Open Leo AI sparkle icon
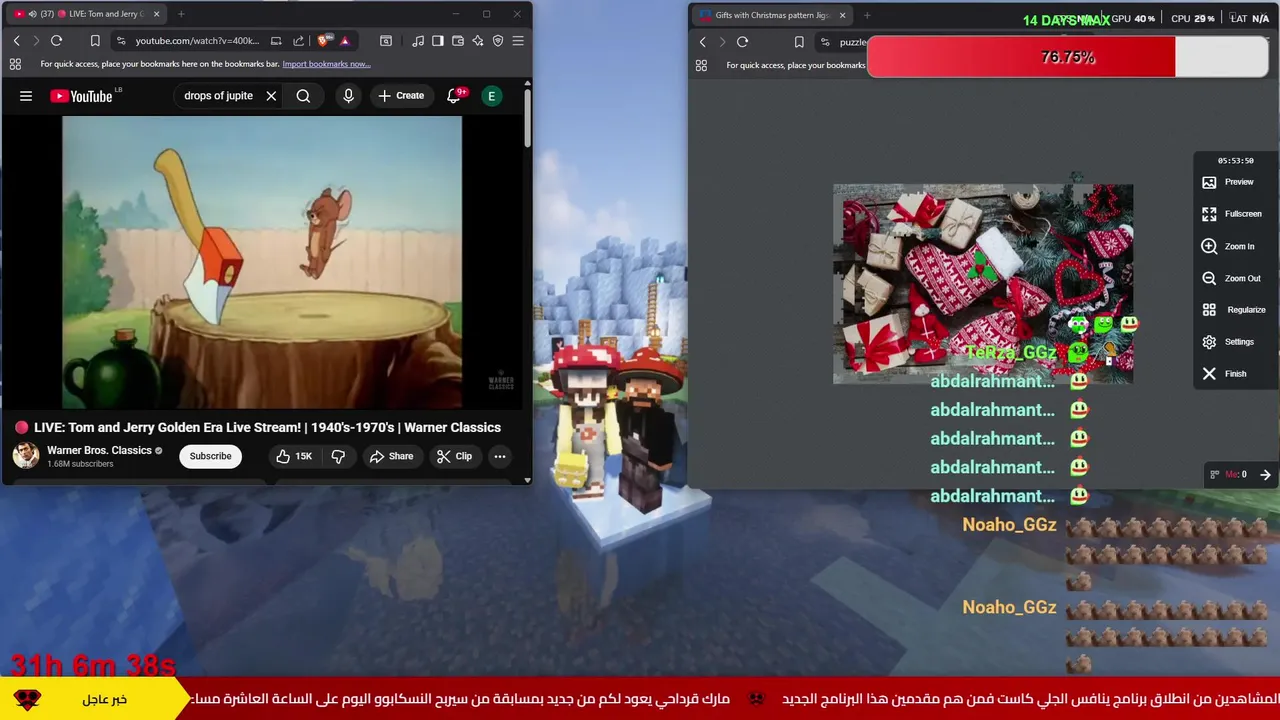This screenshot has height=720, width=1280. pos(478,41)
